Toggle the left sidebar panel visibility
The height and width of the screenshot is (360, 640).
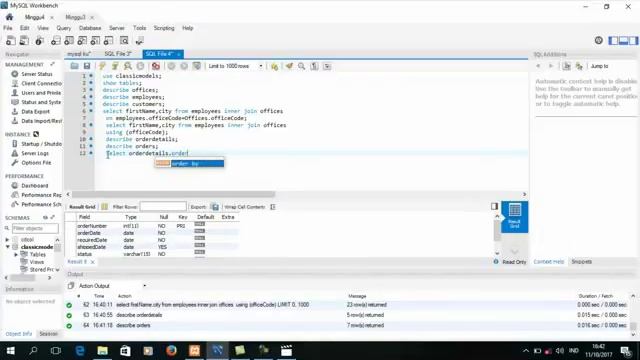coord(613,40)
